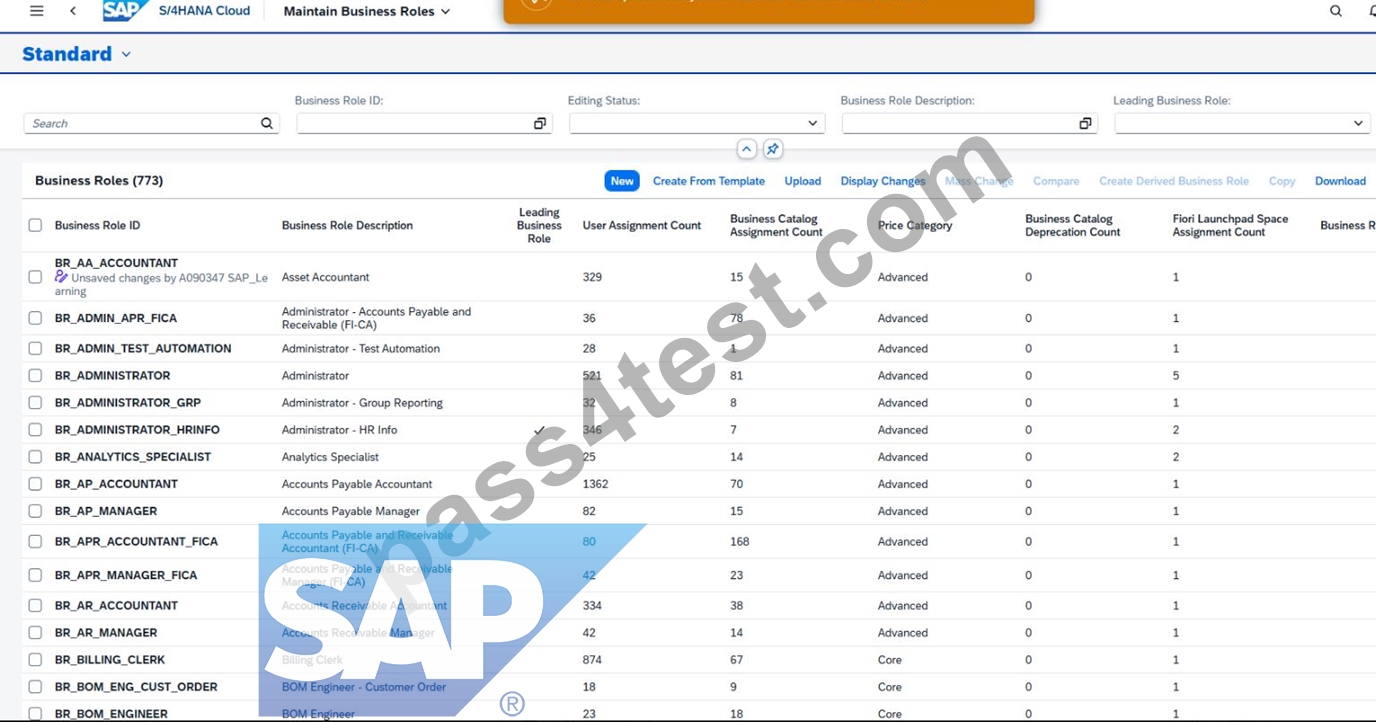This screenshot has width=1376, height=722.
Task: Open the Standard view variant dropdown
Action: click(x=126, y=54)
